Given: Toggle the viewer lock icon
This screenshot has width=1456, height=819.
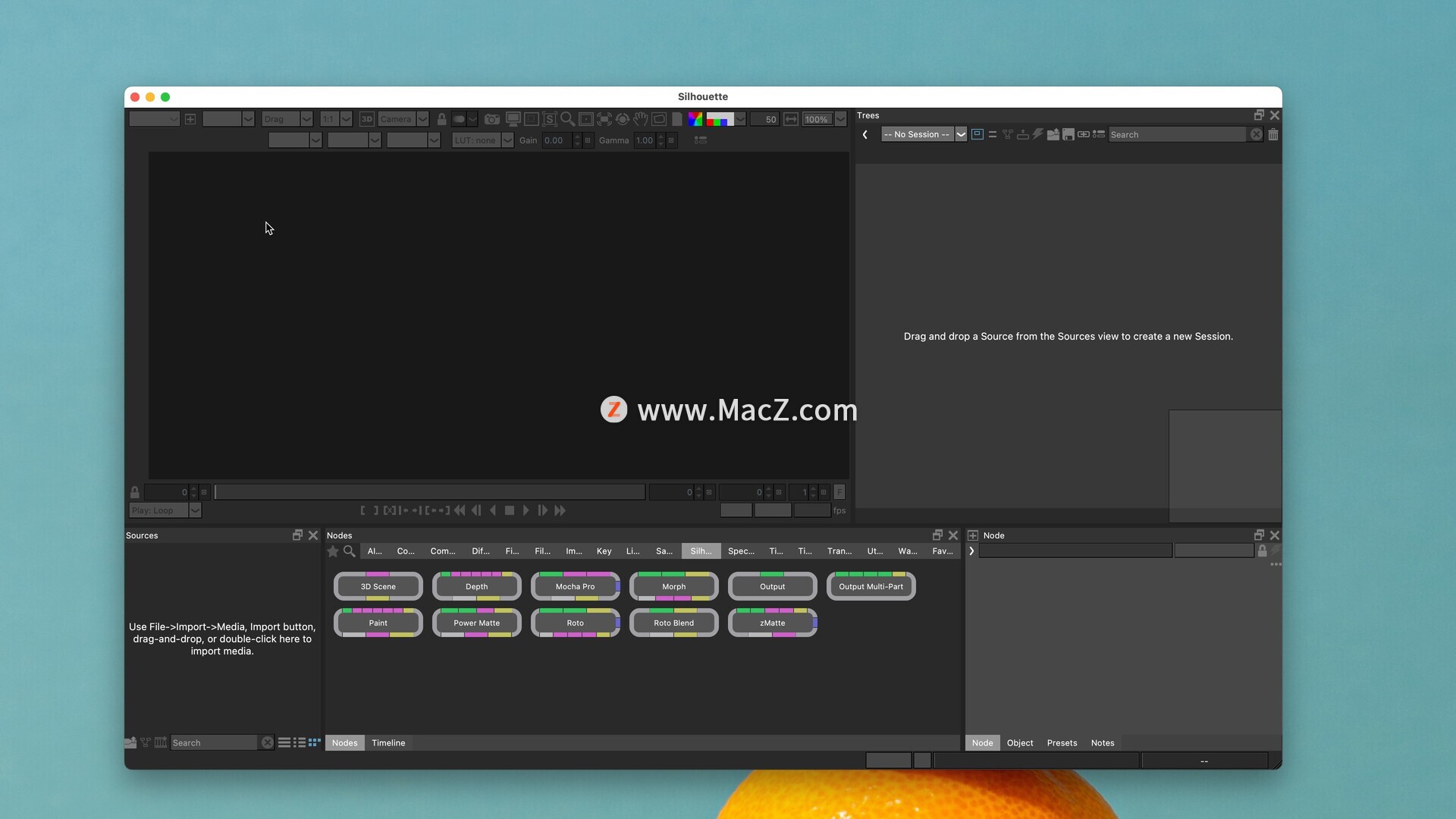Looking at the screenshot, I should 441,119.
